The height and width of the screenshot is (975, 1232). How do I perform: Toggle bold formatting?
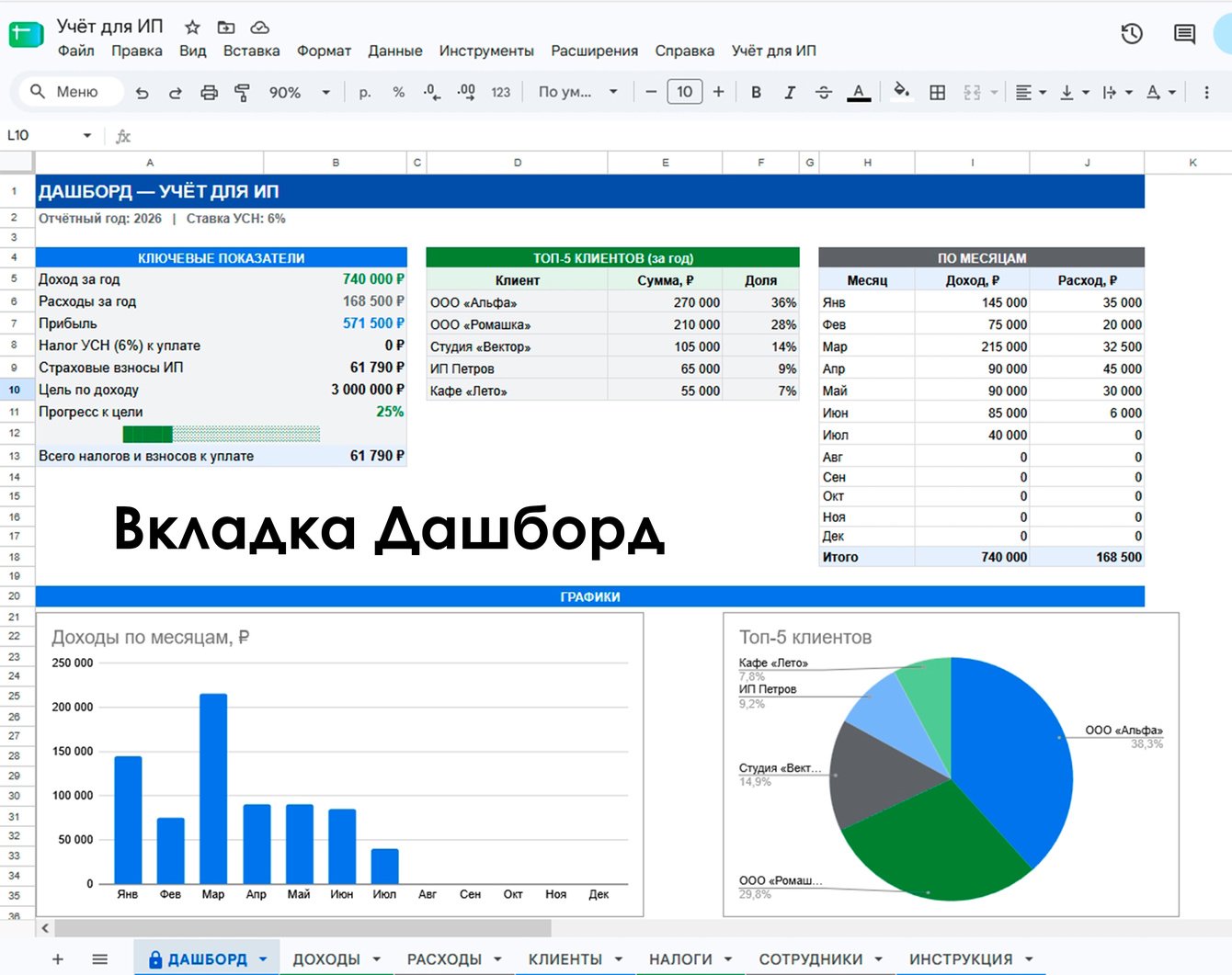pos(756,92)
